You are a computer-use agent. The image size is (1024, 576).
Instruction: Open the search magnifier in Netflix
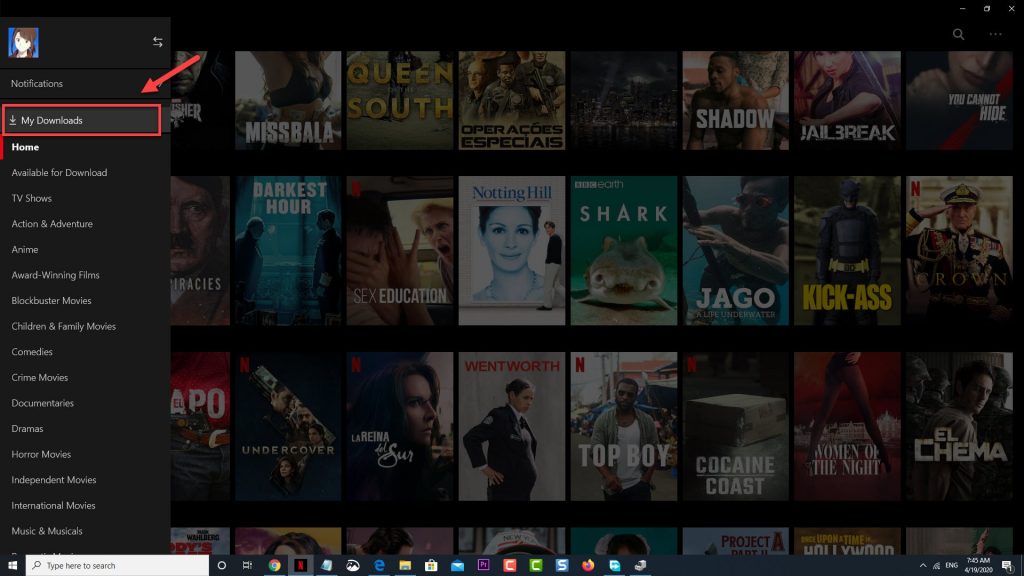tap(958, 34)
